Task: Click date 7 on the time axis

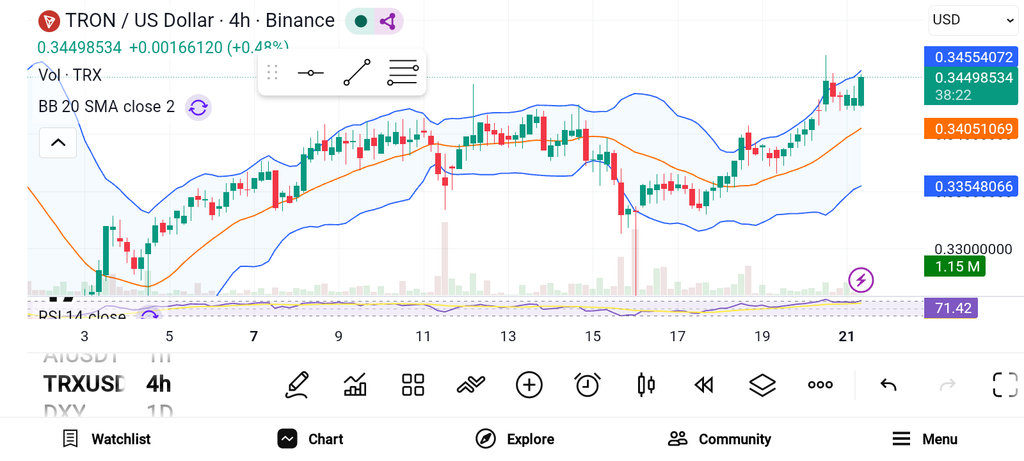Action: click(x=254, y=336)
